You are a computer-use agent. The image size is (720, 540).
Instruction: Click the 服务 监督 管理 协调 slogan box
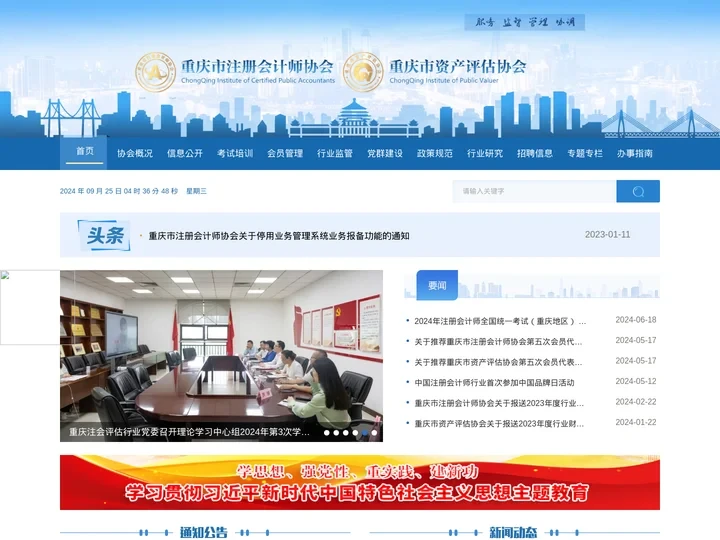pyautogui.click(x=524, y=22)
